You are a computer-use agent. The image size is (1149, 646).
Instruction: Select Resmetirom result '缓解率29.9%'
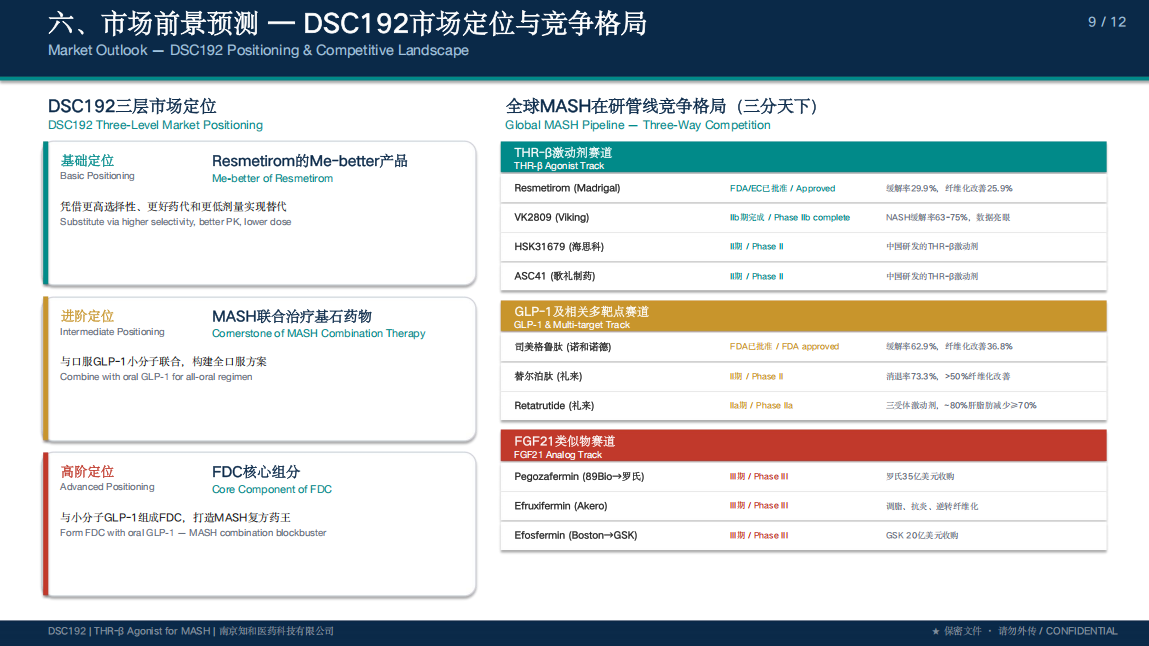[x=911, y=188]
